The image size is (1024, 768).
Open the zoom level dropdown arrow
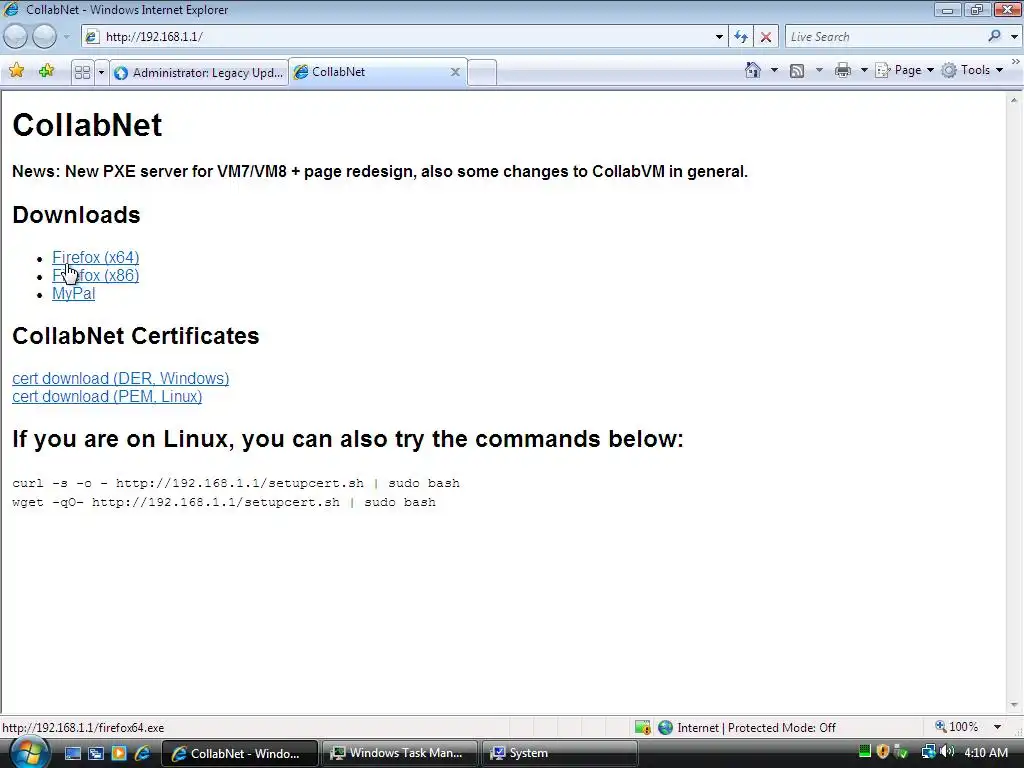tap(997, 727)
